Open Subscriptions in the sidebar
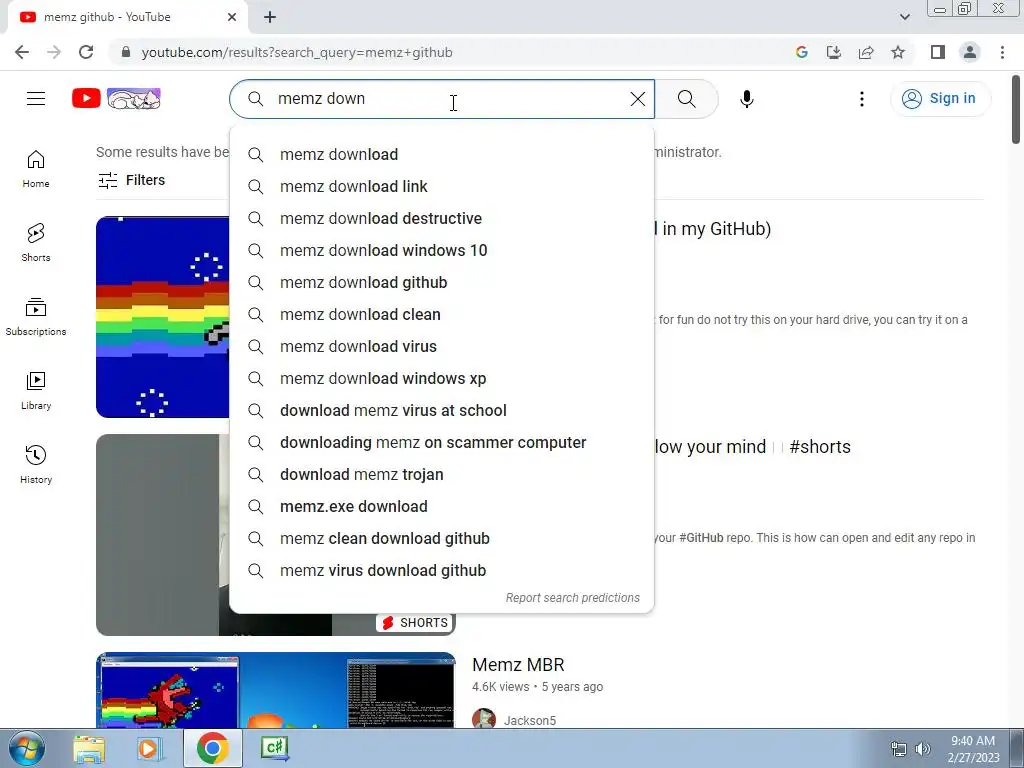1024x768 pixels. pyautogui.click(x=36, y=317)
